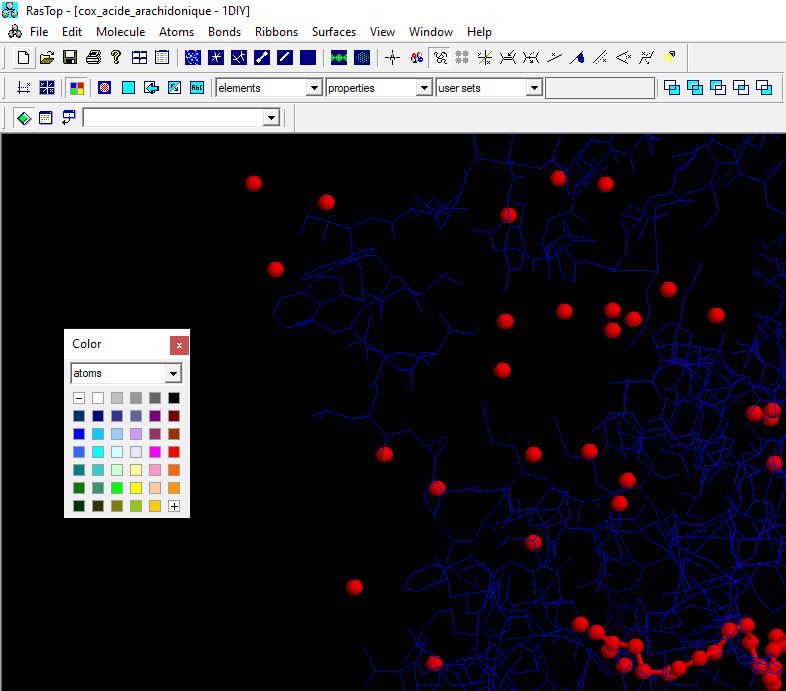Select the star display style icon
The image size is (786, 691).
tap(216, 58)
